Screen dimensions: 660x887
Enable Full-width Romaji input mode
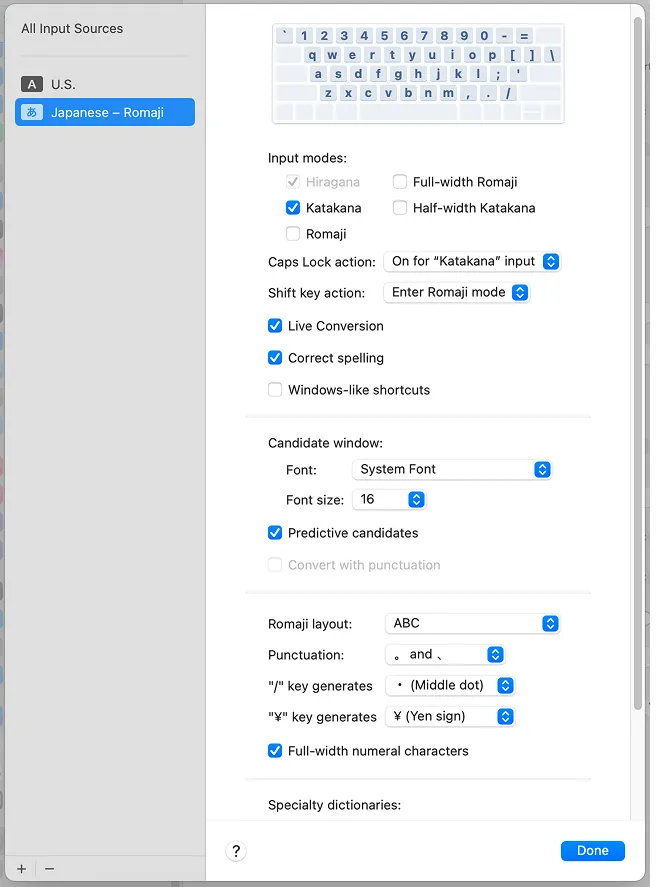click(x=400, y=182)
